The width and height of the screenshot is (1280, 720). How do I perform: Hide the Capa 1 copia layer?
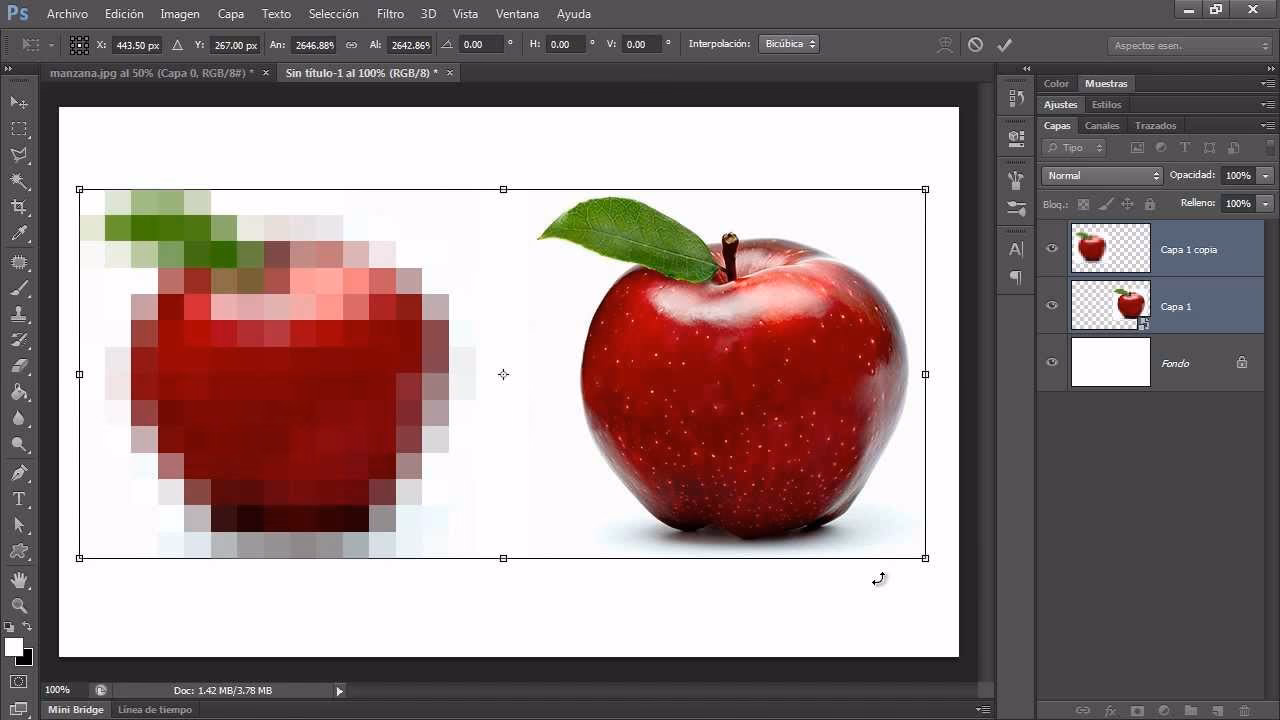coord(1051,248)
